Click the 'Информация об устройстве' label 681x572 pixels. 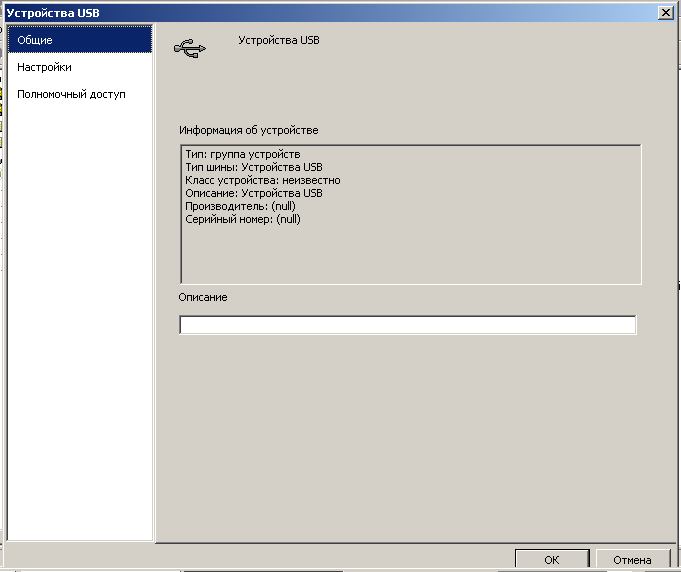pos(249,130)
